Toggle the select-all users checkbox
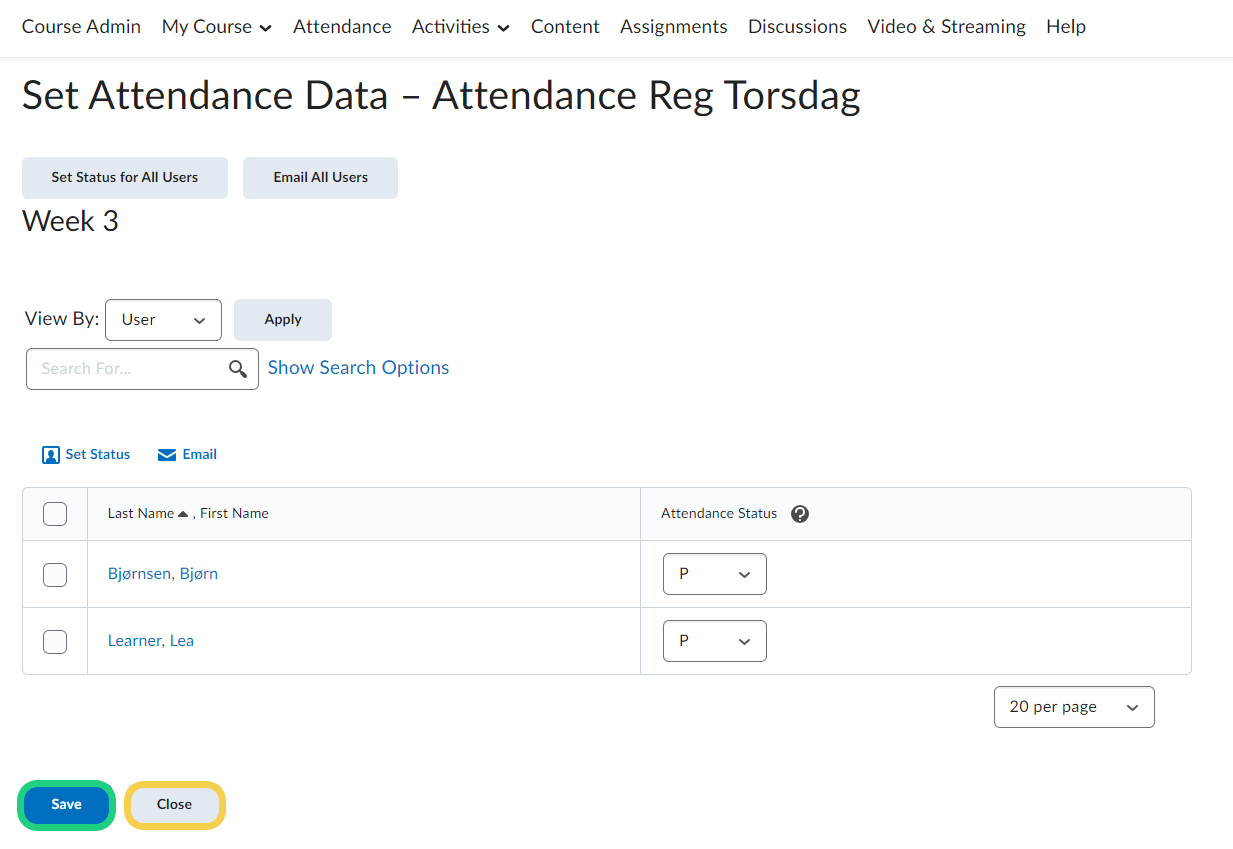Viewport: 1233px width, 849px height. tap(55, 514)
